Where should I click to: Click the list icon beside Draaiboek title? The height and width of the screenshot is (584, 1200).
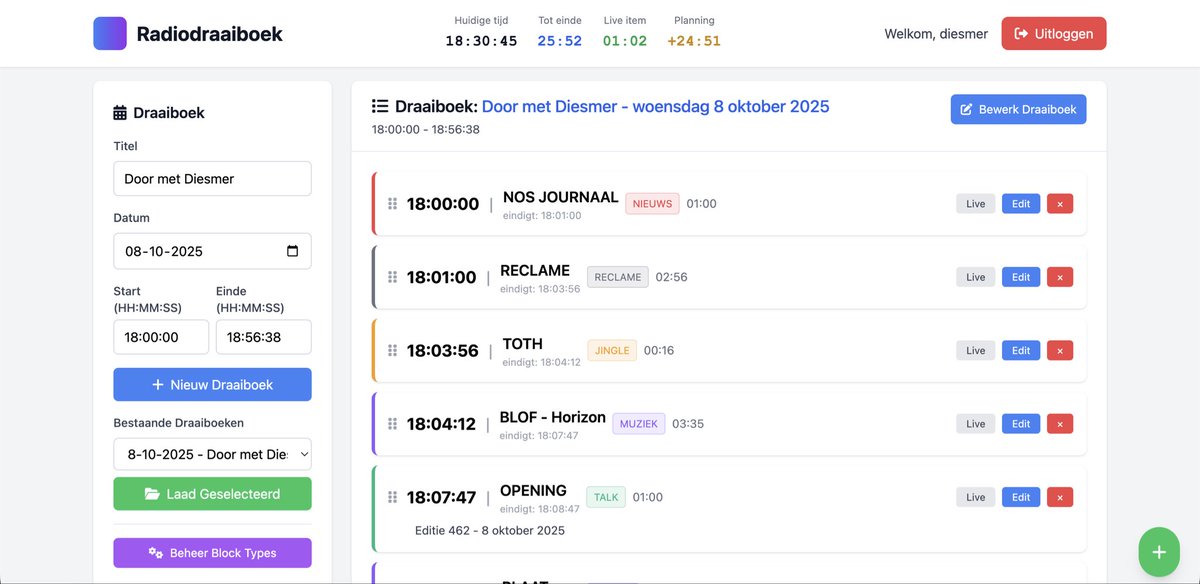pyautogui.click(x=380, y=106)
